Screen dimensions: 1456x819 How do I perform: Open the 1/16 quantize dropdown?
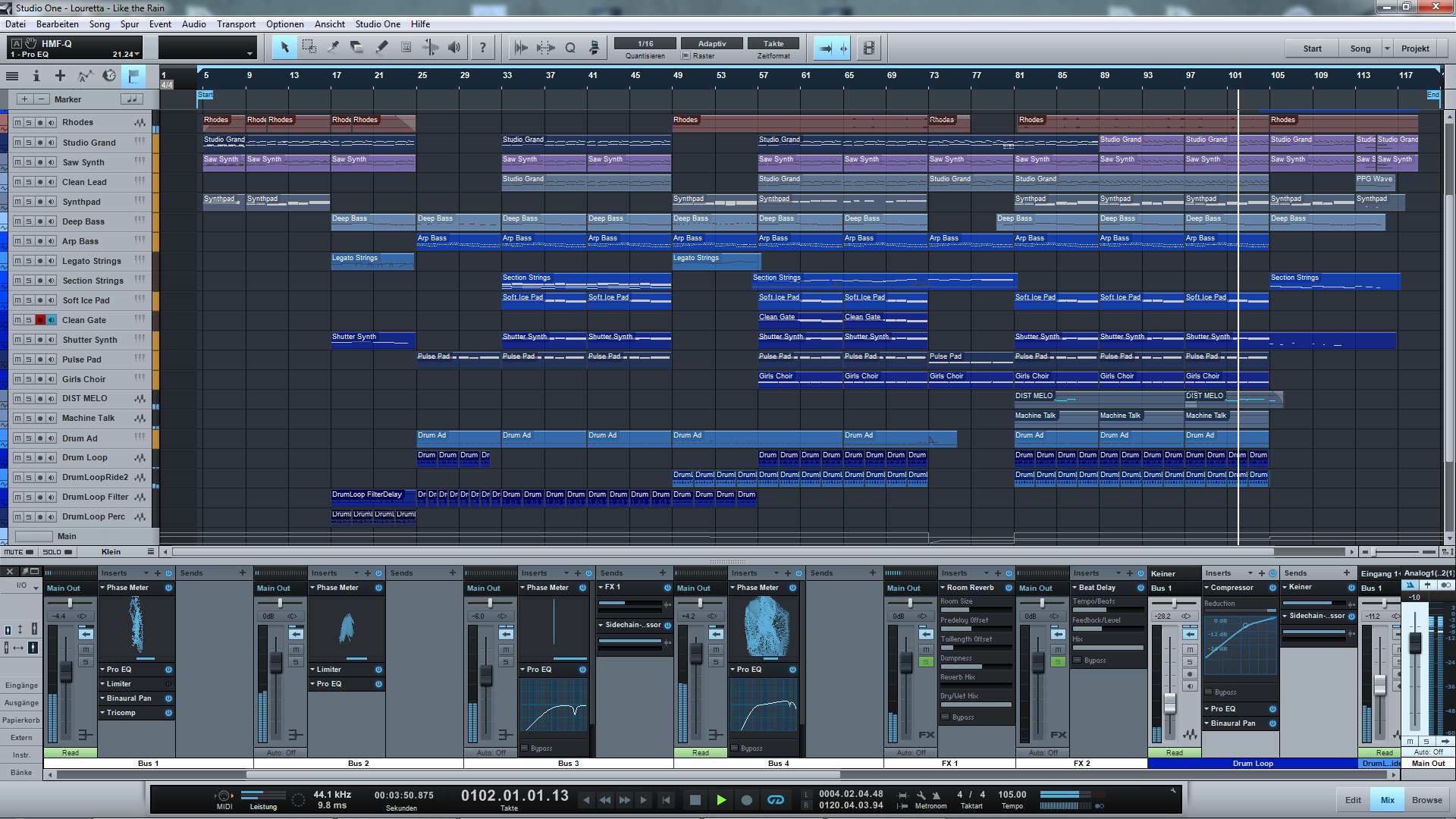point(645,43)
